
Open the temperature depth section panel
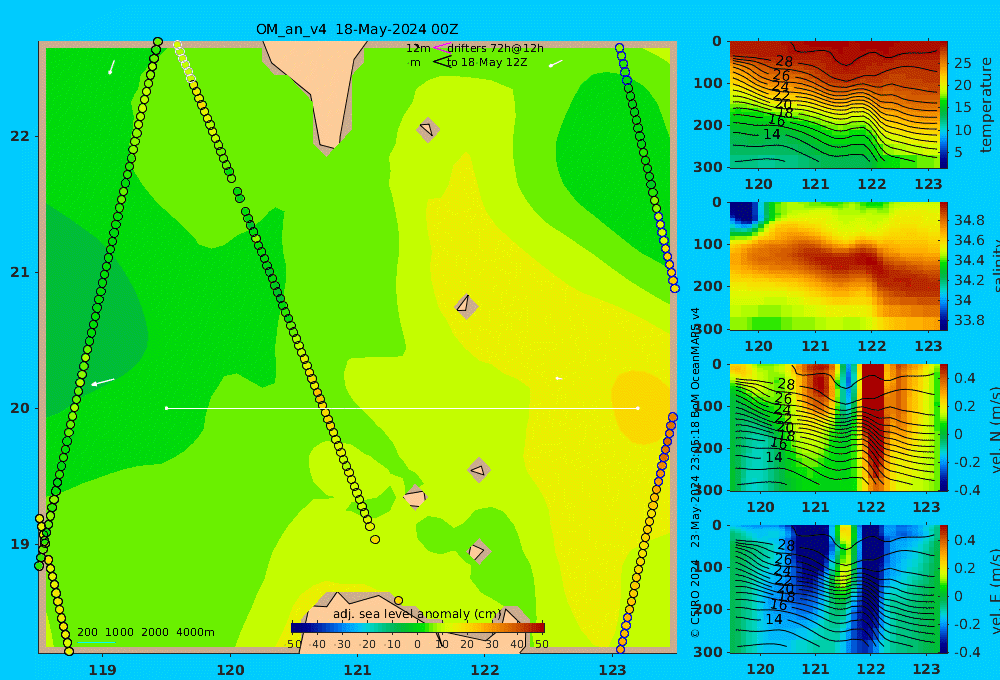tap(834, 105)
